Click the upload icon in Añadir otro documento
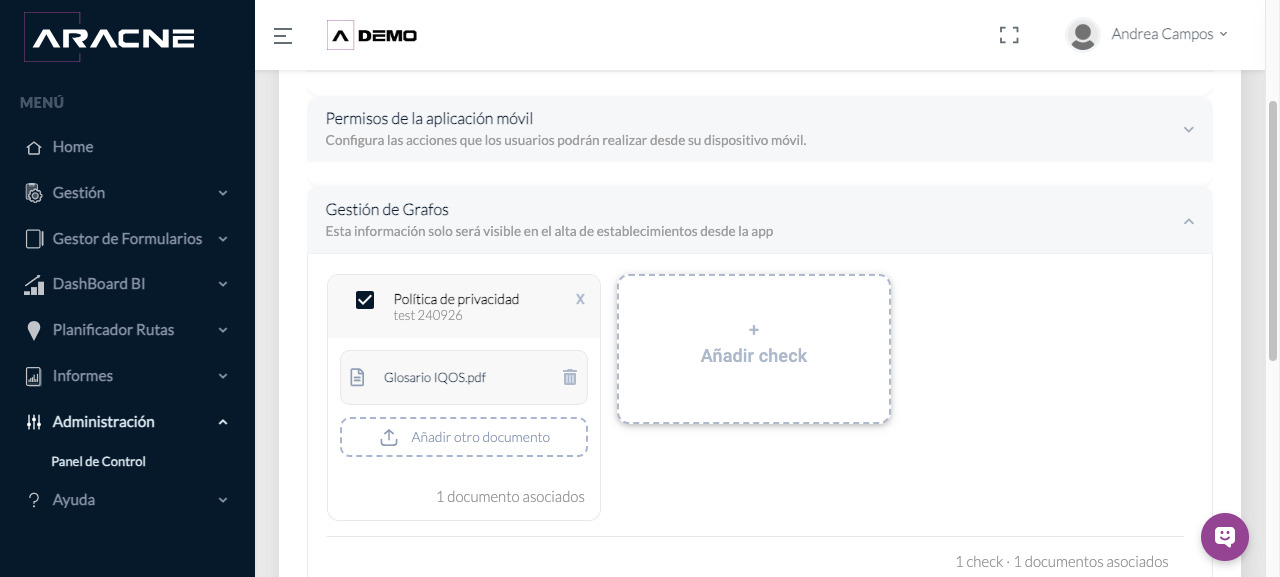This screenshot has height=577, width=1280. [389, 438]
